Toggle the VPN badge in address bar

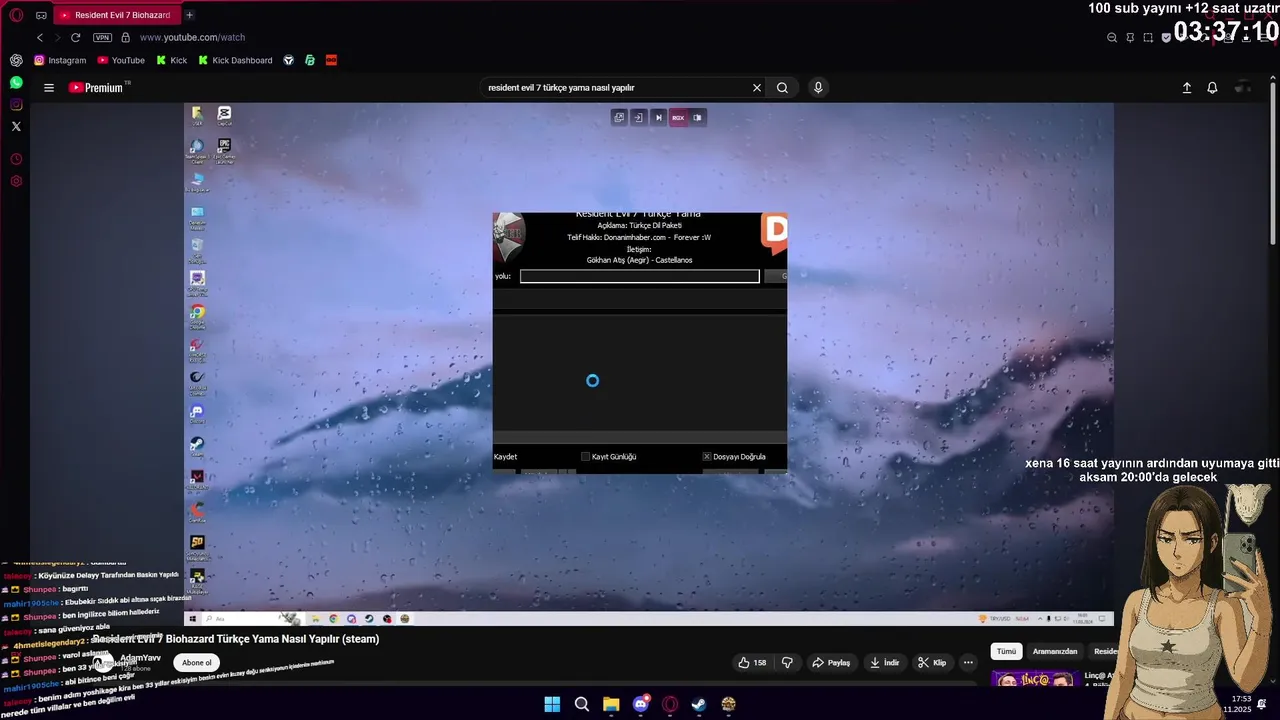pyautogui.click(x=102, y=37)
